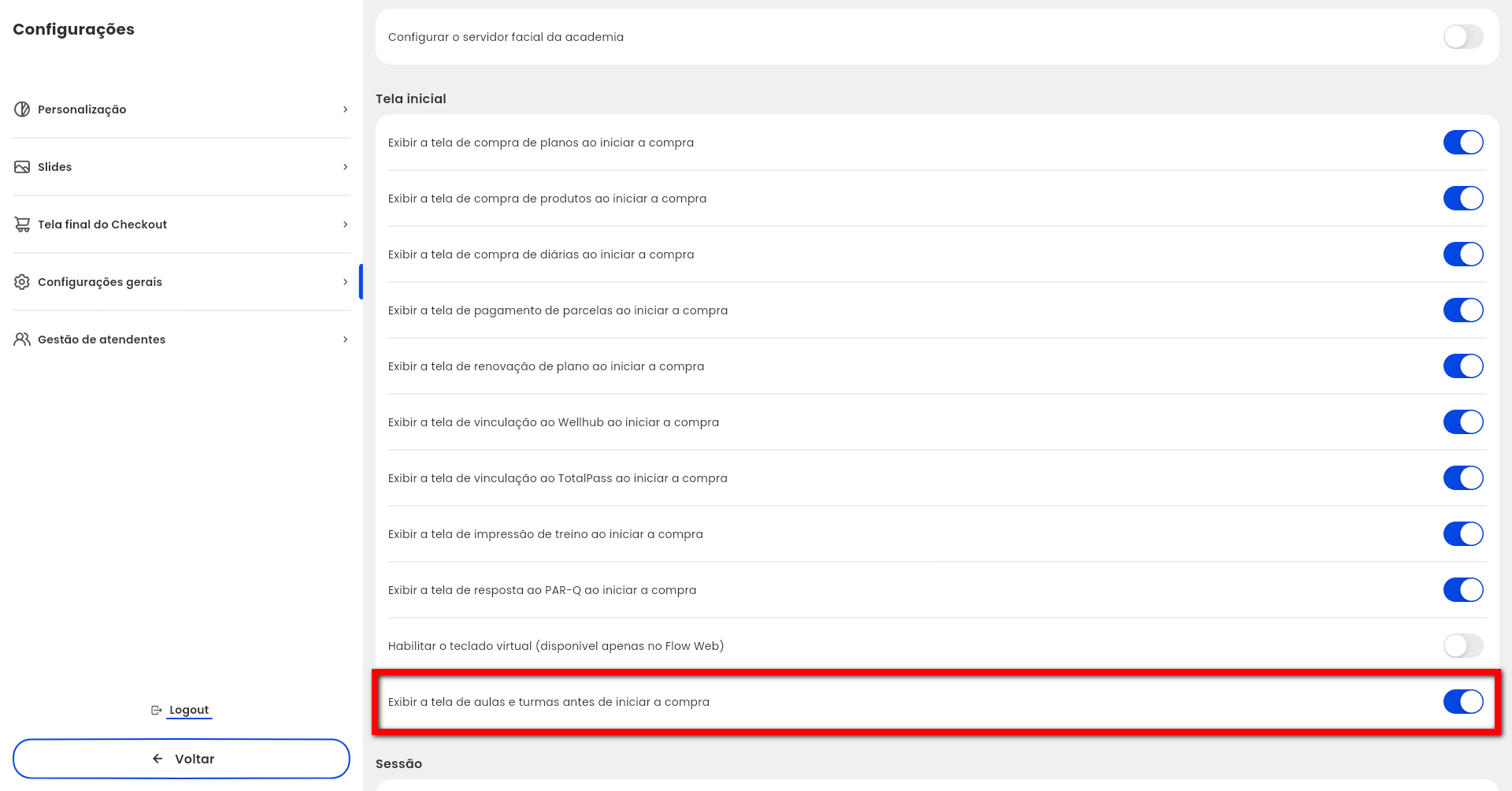Switch off the Wellhub vinculação toggle
This screenshot has height=791, width=1512.
(x=1462, y=422)
